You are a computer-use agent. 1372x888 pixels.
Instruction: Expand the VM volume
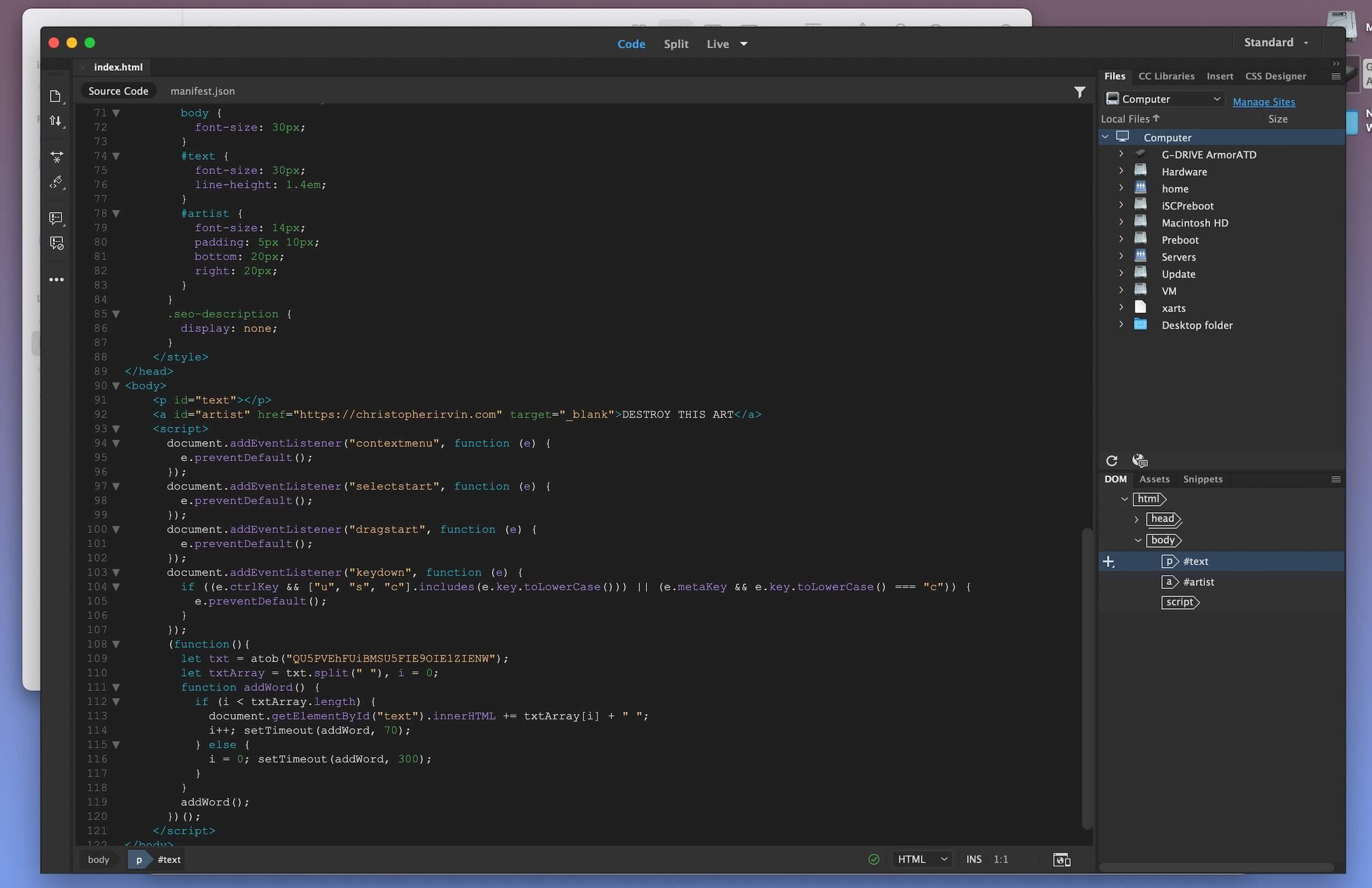tap(1120, 291)
